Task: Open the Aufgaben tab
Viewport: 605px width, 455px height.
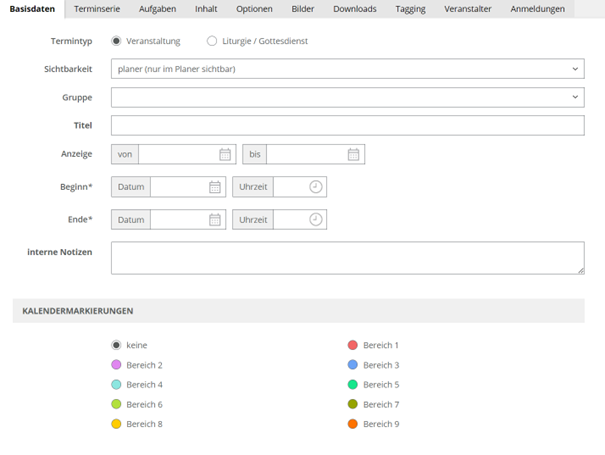Action: tap(157, 9)
